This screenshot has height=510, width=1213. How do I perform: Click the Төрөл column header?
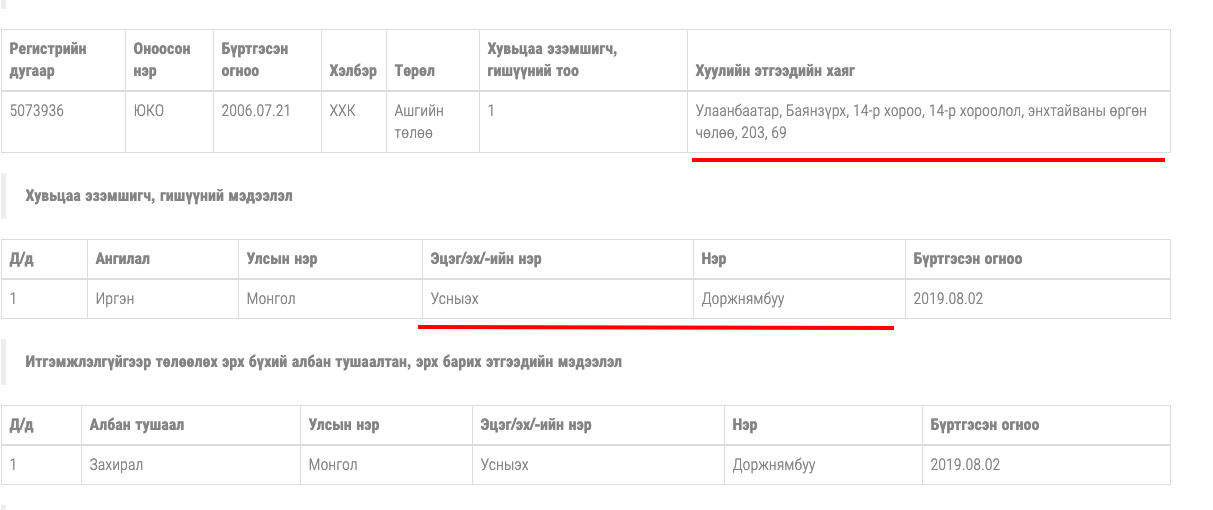pyautogui.click(x=414, y=71)
